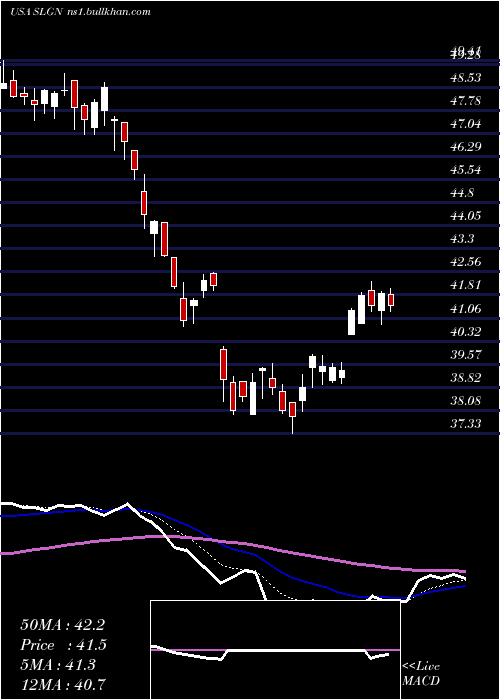
Task: Click the 38.08 price axis label
Action: pyautogui.click(x=466, y=400)
